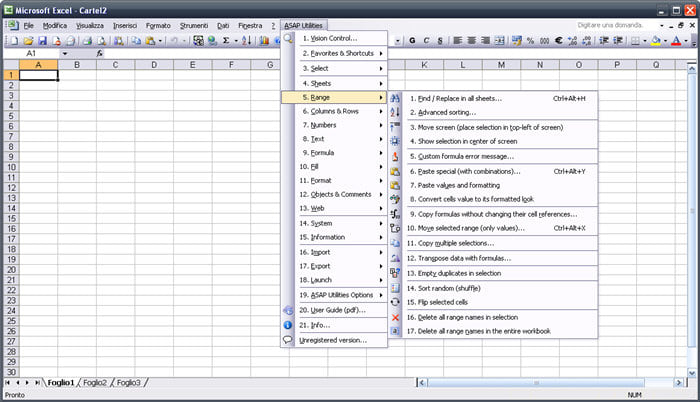Click first sheet navigation arrow

coord(8,383)
